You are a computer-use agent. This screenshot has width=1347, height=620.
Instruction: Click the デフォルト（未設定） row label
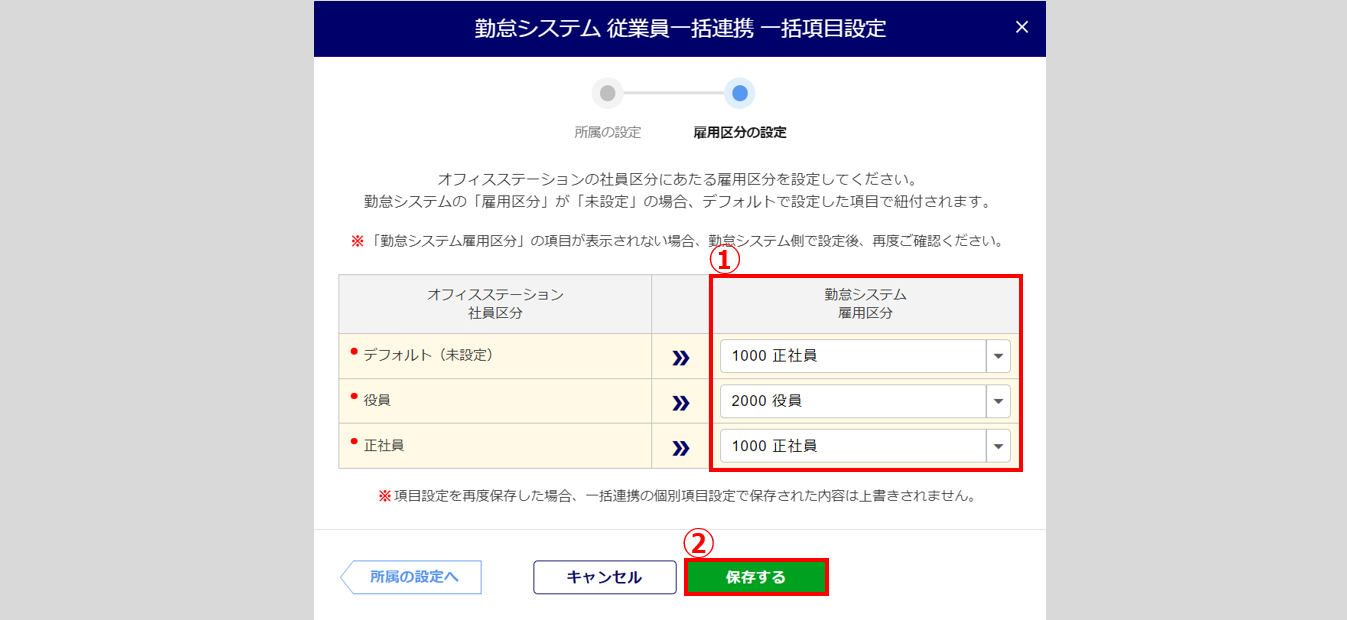tap(428, 355)
